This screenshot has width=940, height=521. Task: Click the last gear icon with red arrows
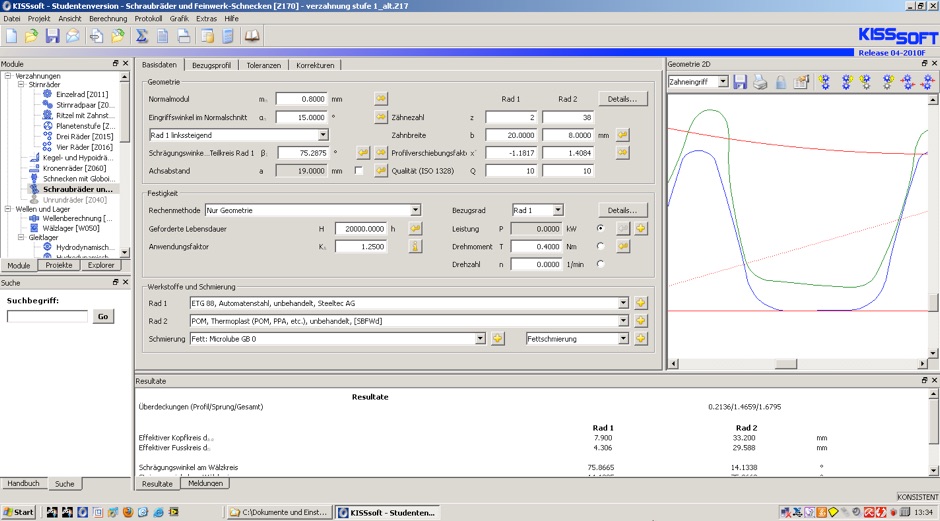click(928, 82)
